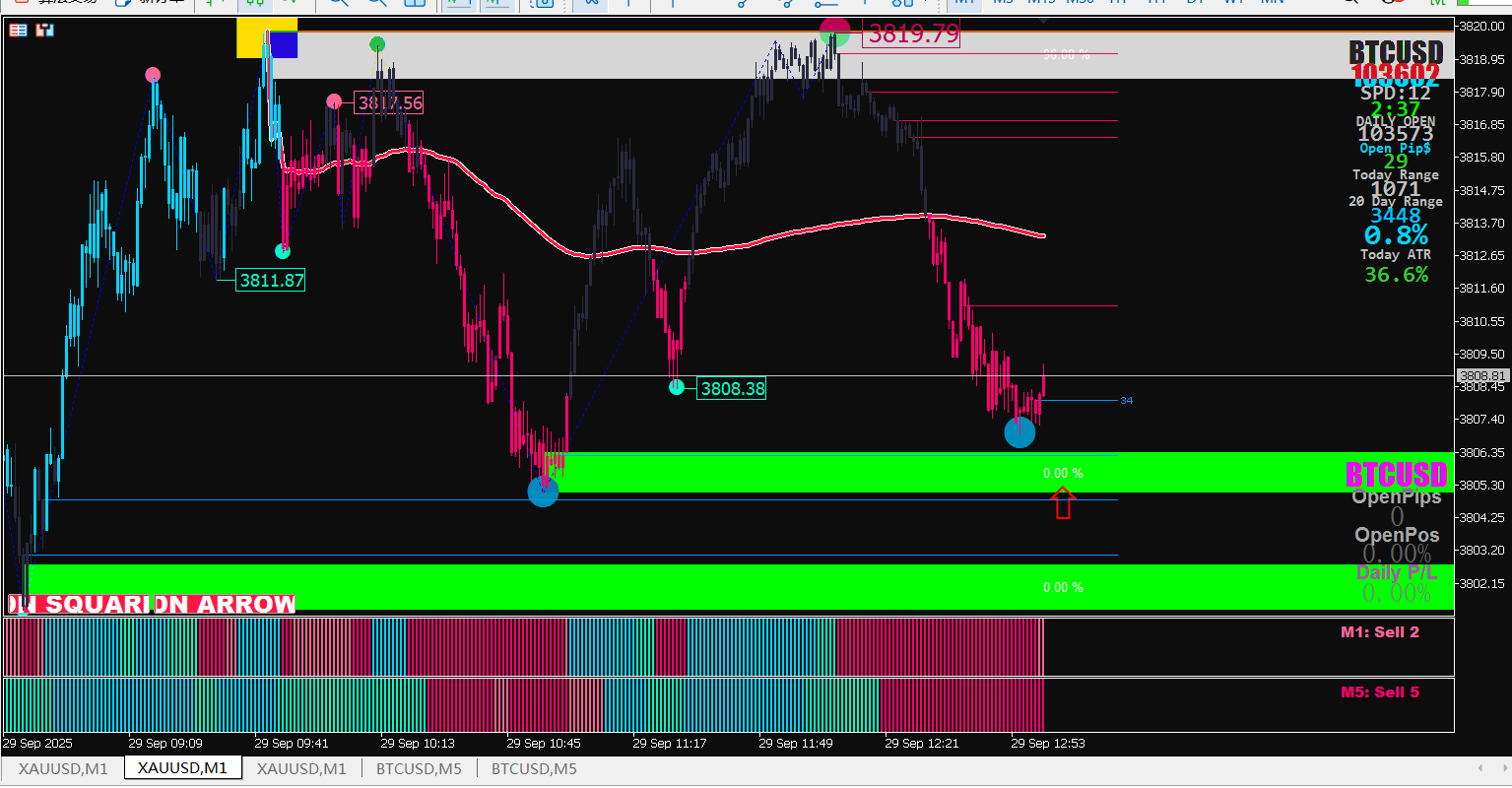Click the pink dot beside the 3817.56 label
The width and height of the screenshot is (1512, 788).
pos(334,101)
